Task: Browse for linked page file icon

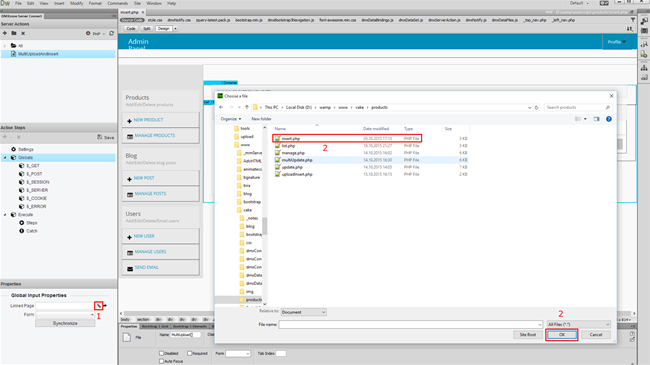Action: pos(99,306)
